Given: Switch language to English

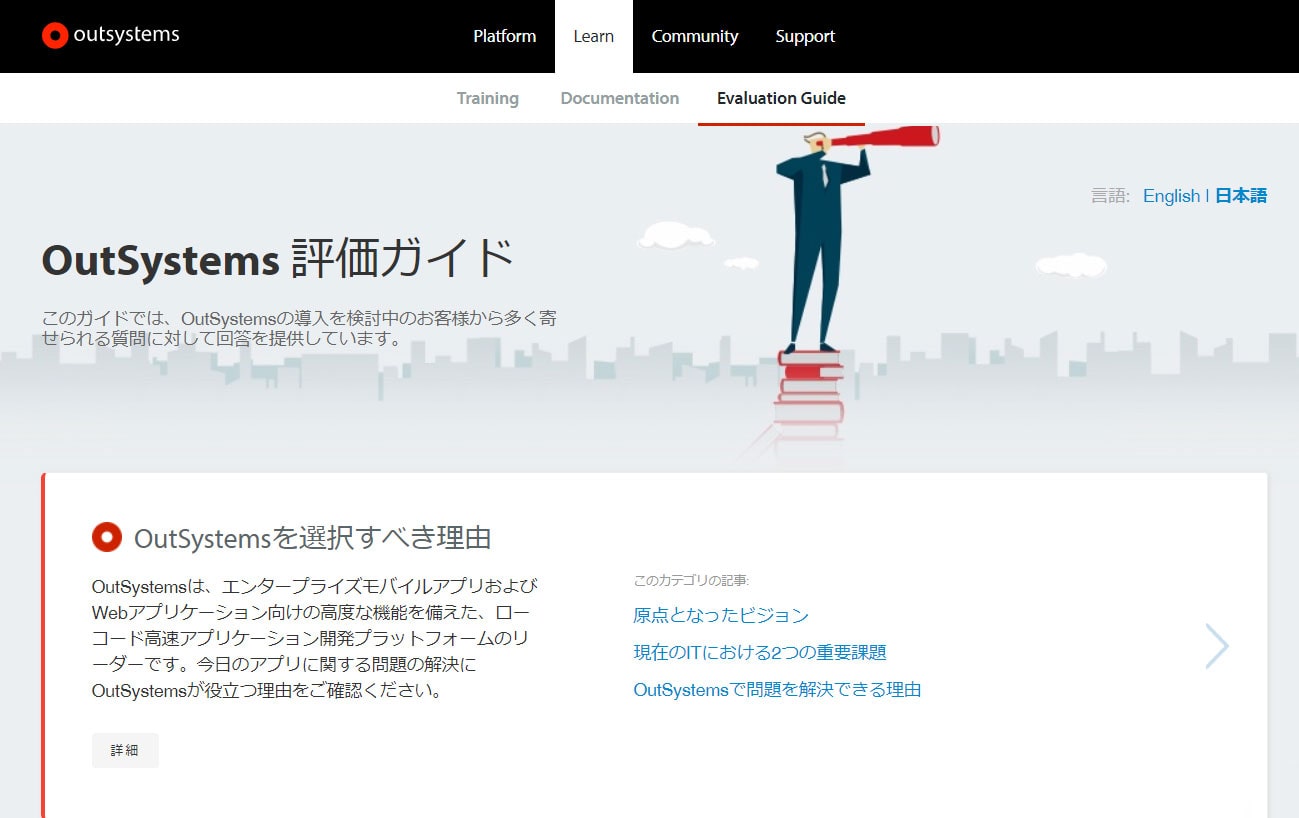Looking at the screenshot, I should point(1171,196).
